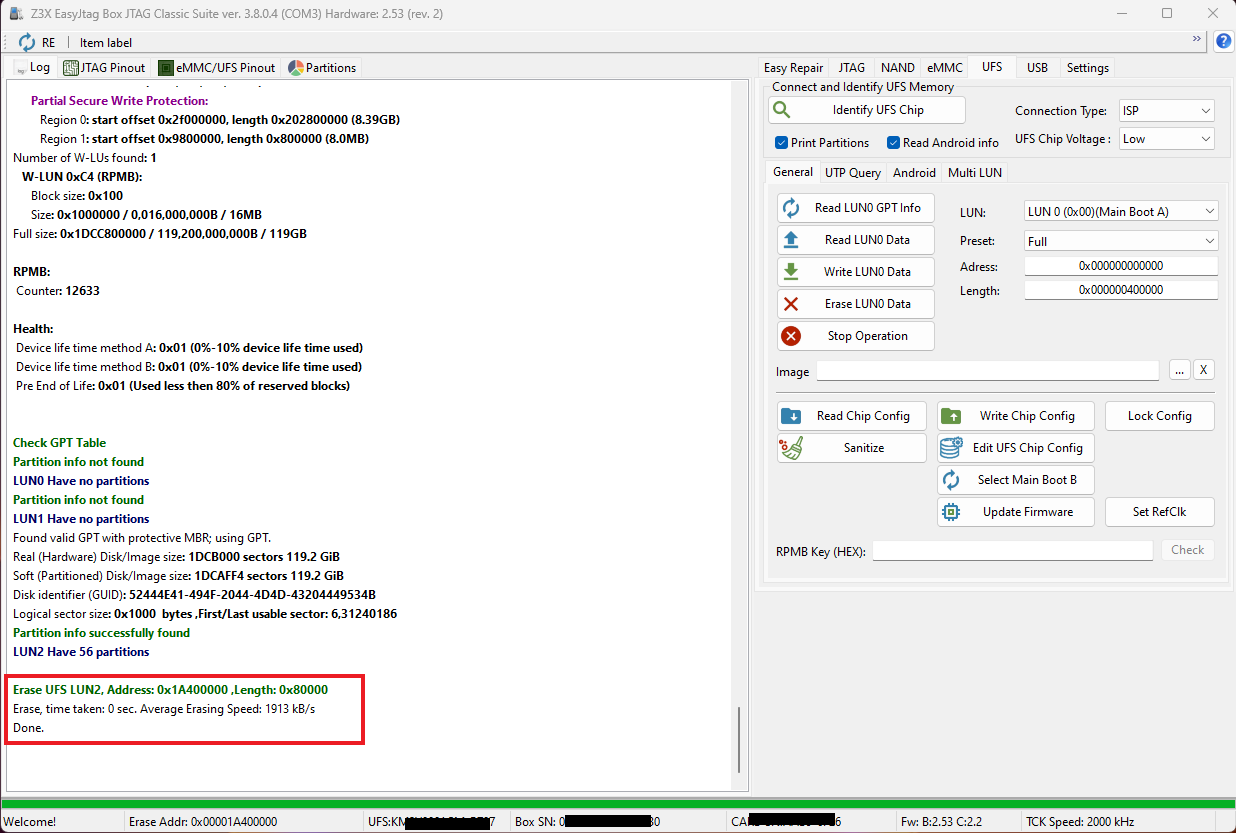
Task: Click the green download icon on Write LUN0 Data
Action: click(791, 271)
